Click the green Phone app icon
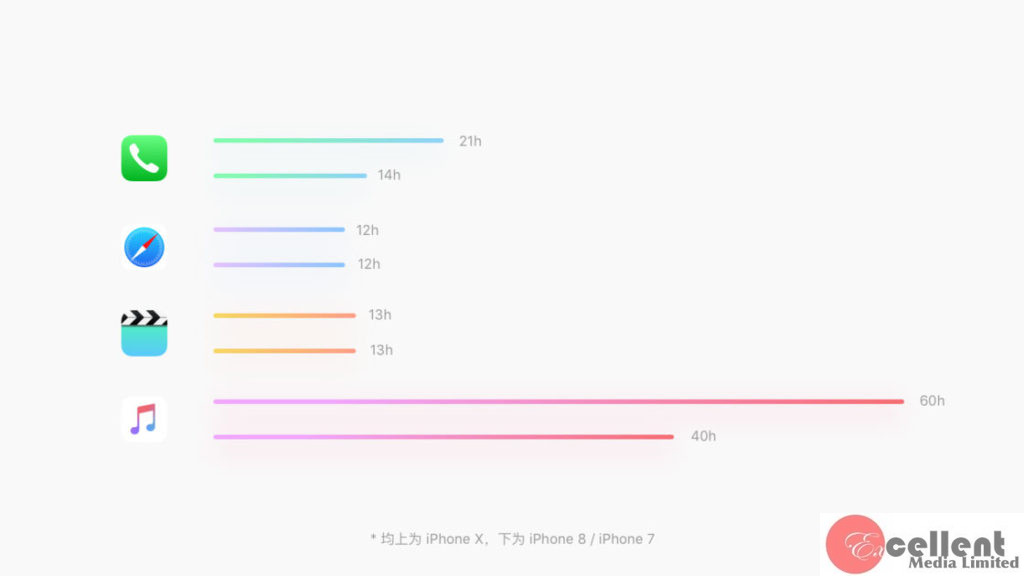 pos(144,158)
